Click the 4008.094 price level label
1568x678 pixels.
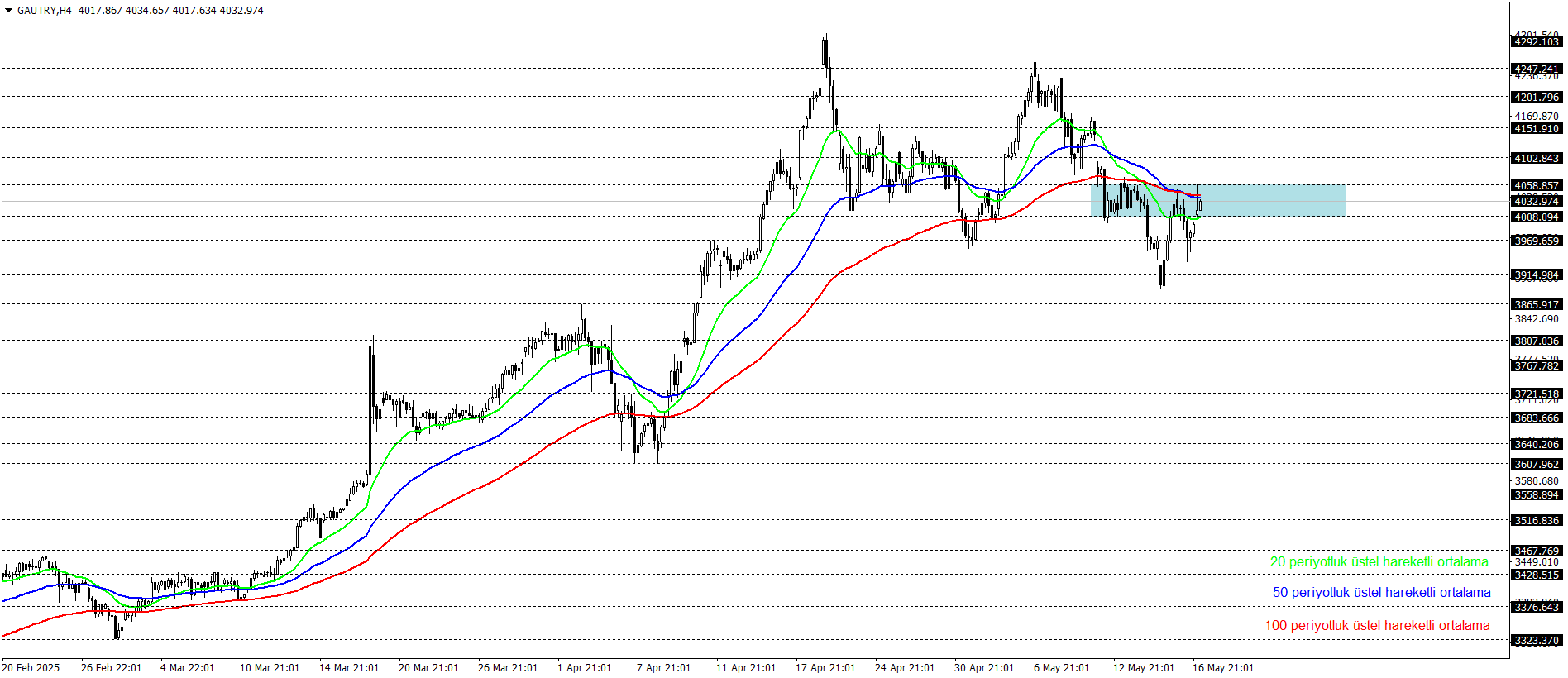[x=1537, y=217]
